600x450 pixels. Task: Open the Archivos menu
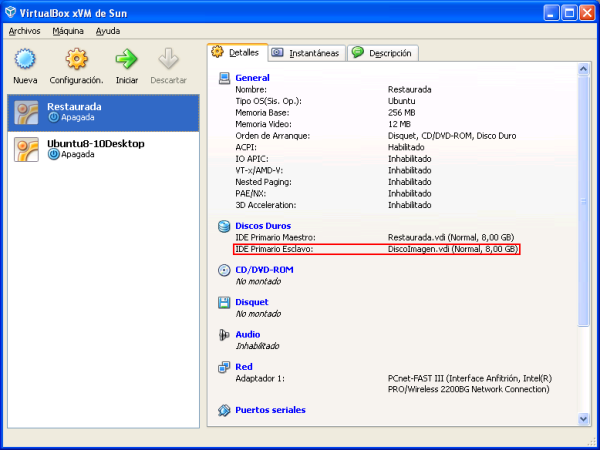tap(24, 31)
